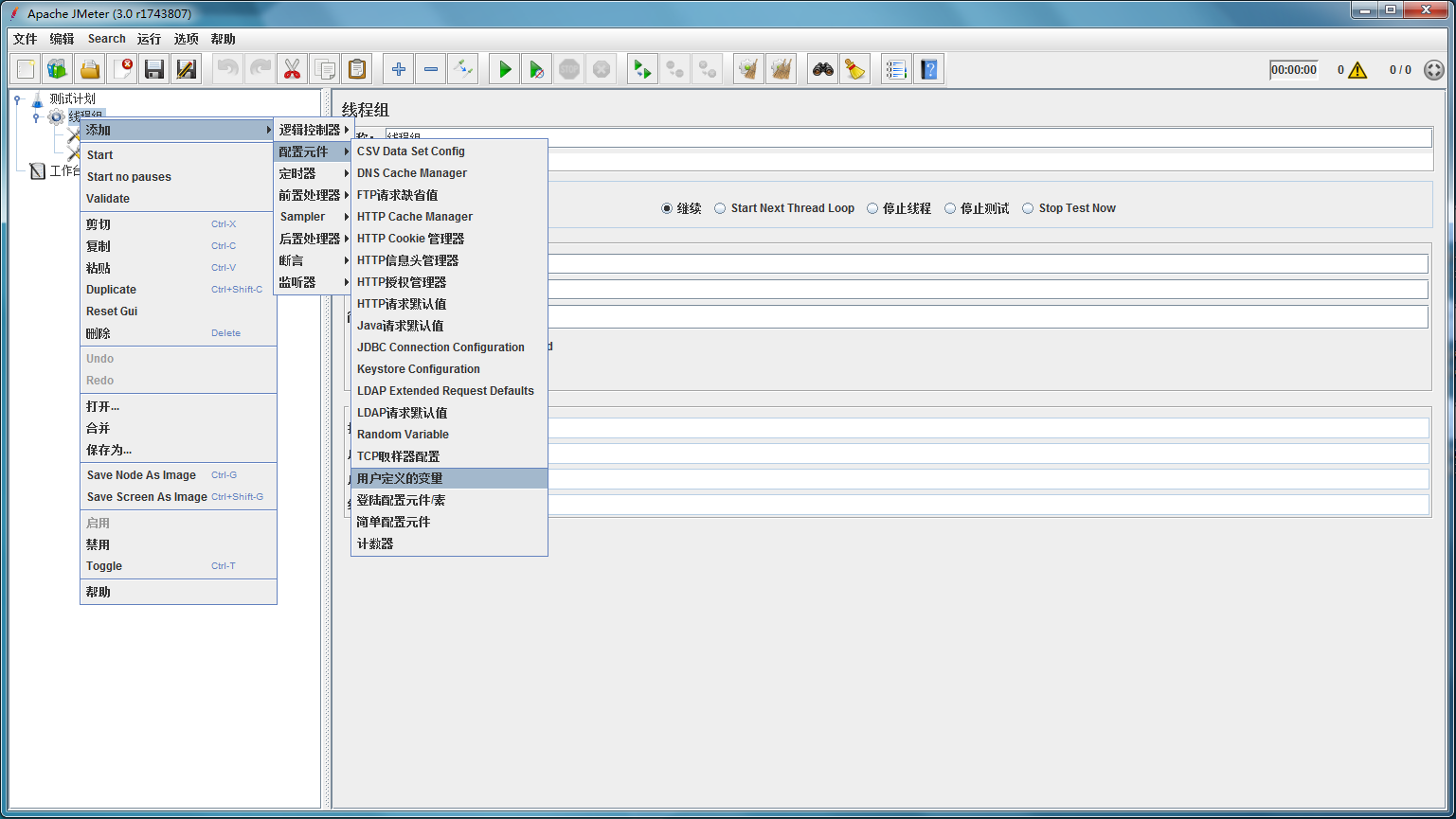
Task: Click the Copy toolbar icon
Action: tap(325, 69)
